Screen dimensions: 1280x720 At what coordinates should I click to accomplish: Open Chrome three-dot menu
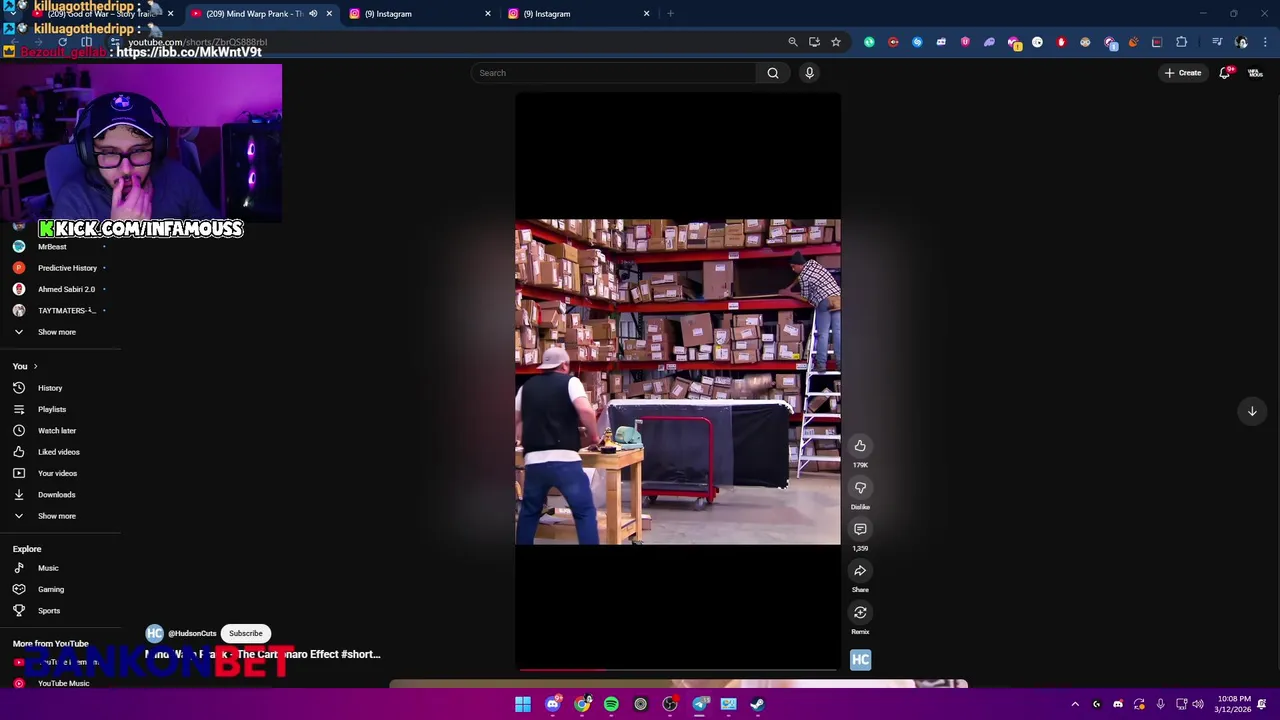1265,42
